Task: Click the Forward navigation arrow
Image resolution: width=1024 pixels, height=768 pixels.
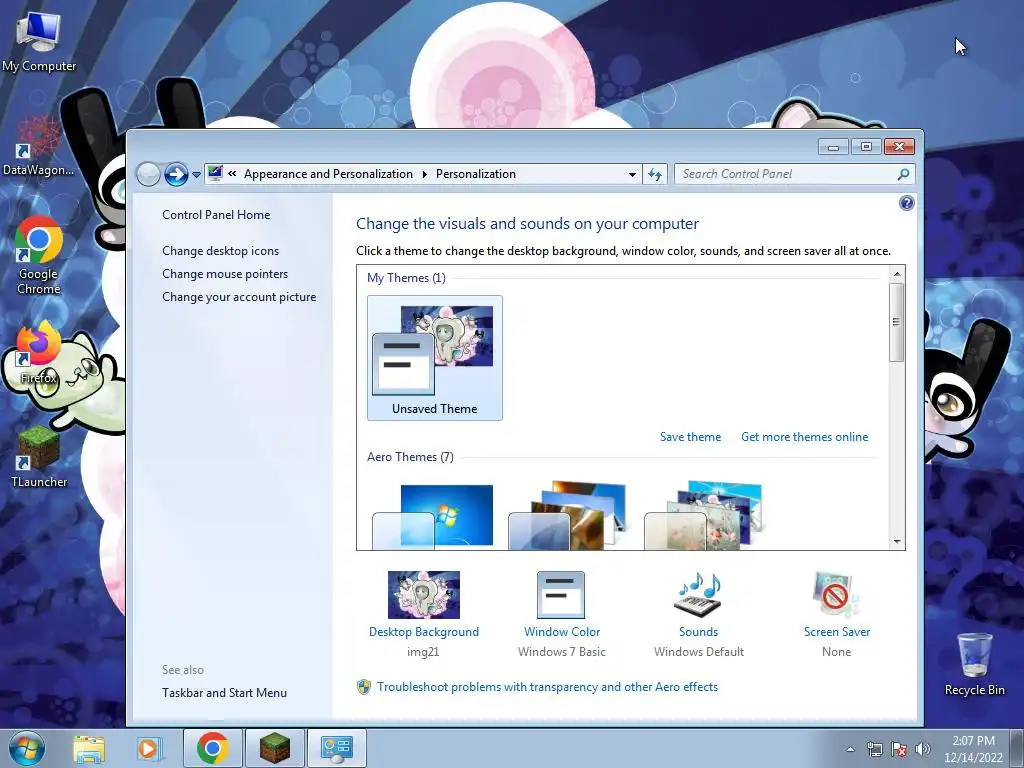Action: [176, 174]
